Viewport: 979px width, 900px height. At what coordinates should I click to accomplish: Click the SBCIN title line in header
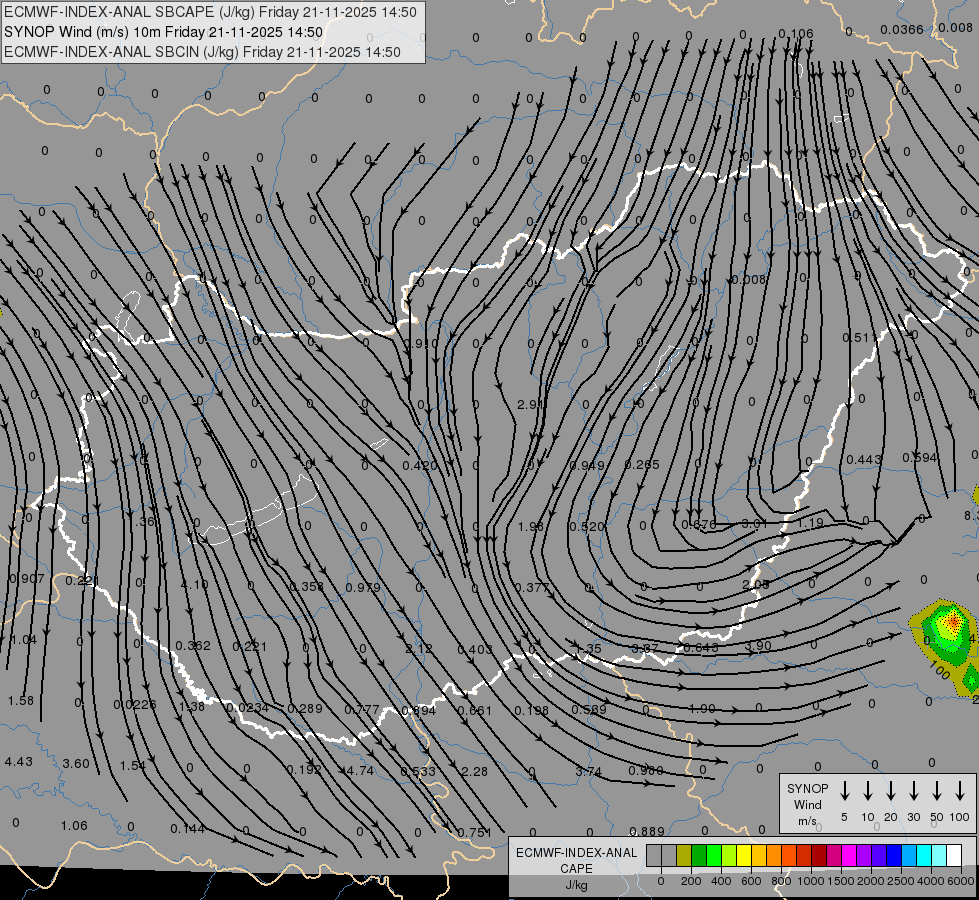[x=202, y=52]
